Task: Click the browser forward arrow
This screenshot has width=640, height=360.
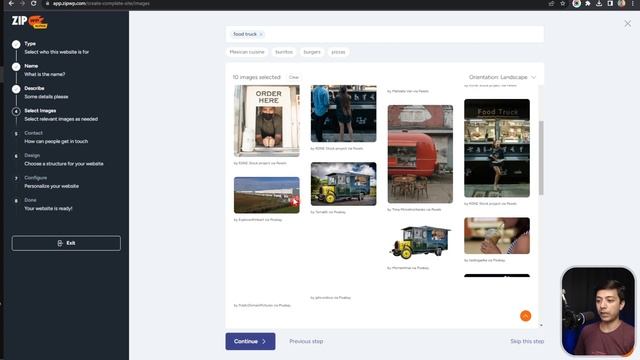Action: pos(22,3)
